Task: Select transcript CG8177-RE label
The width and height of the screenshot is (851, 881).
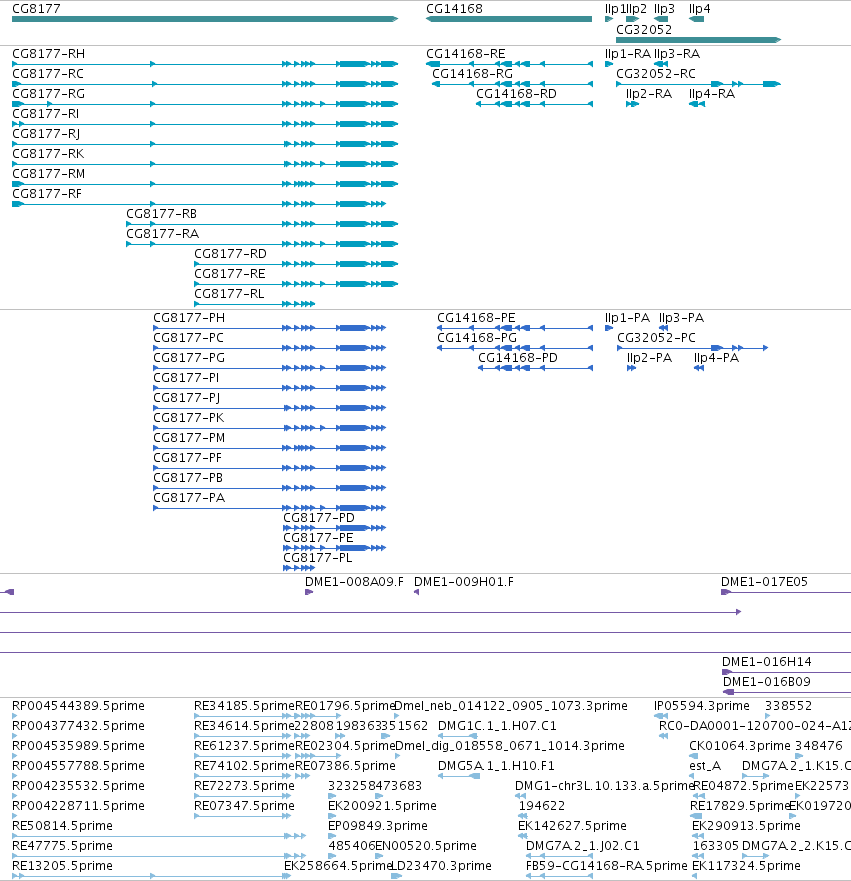Action: tap(230, 274)
